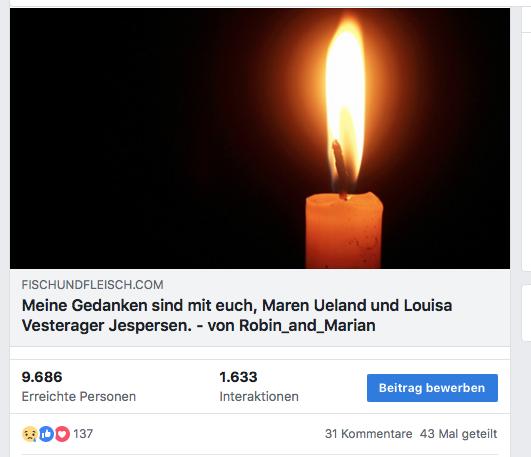Click the blue thumbs-up like reaction icon

[46, 434]
